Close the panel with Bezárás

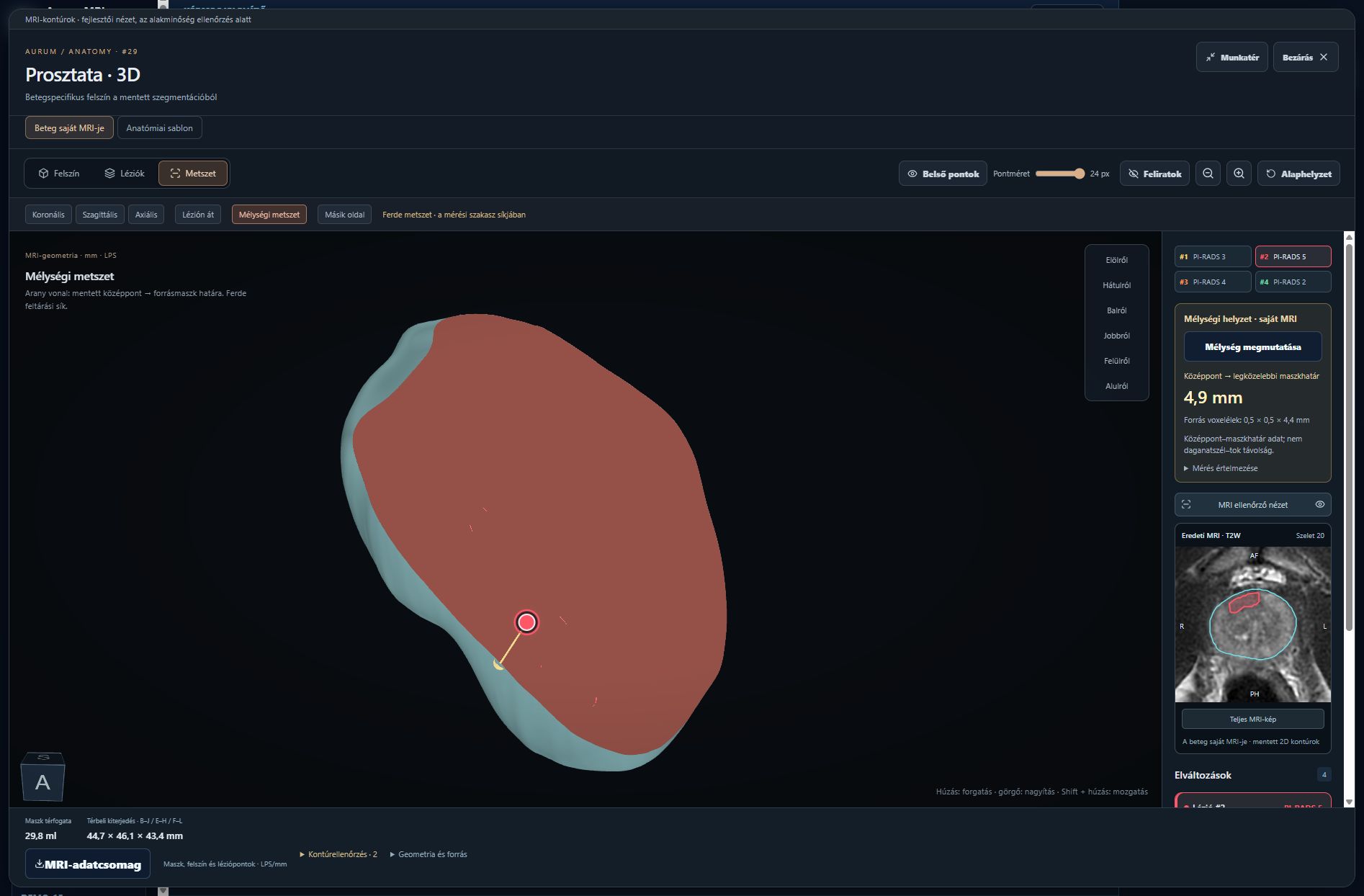click(1306, 57)
